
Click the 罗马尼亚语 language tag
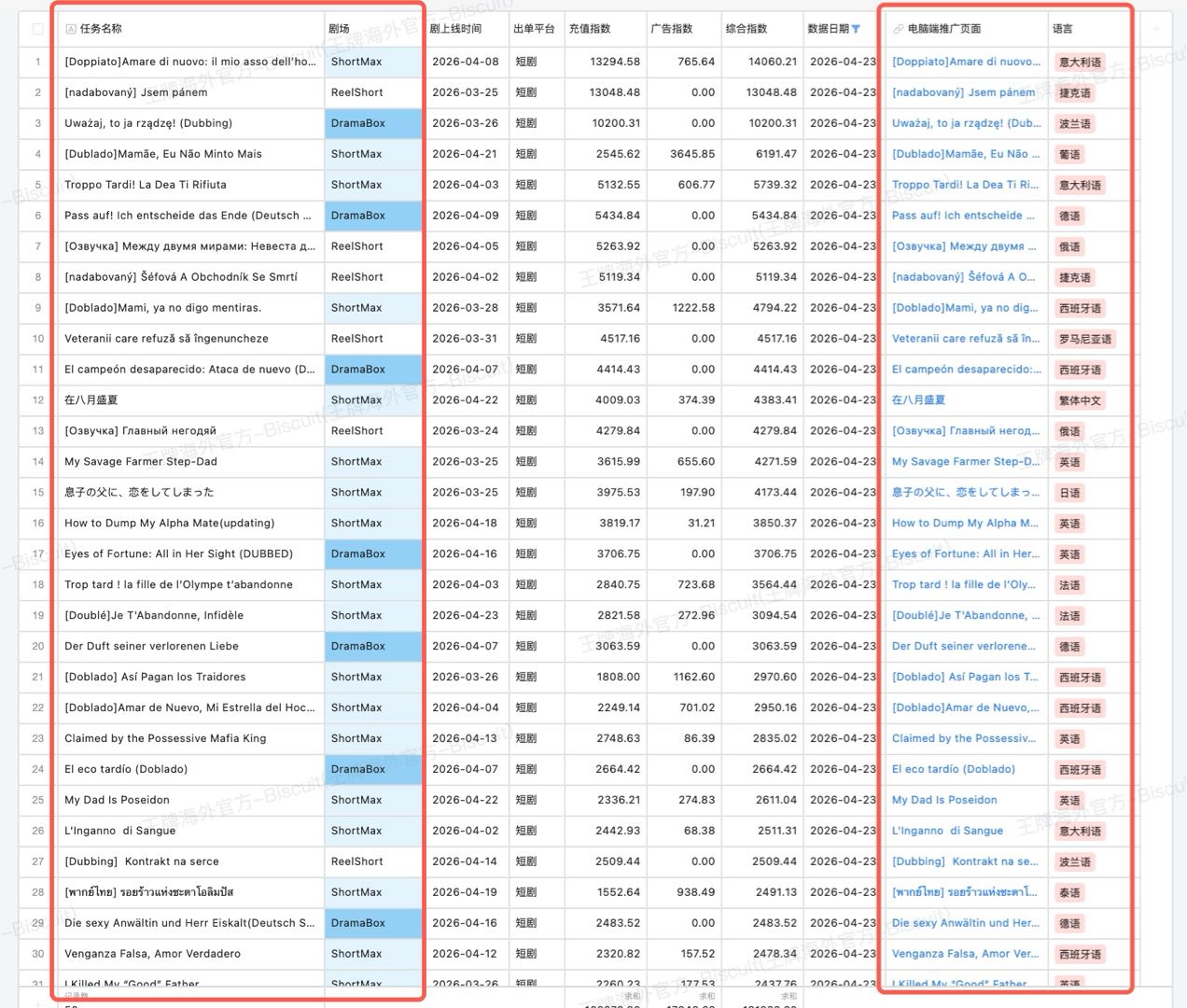[1084, 339]
